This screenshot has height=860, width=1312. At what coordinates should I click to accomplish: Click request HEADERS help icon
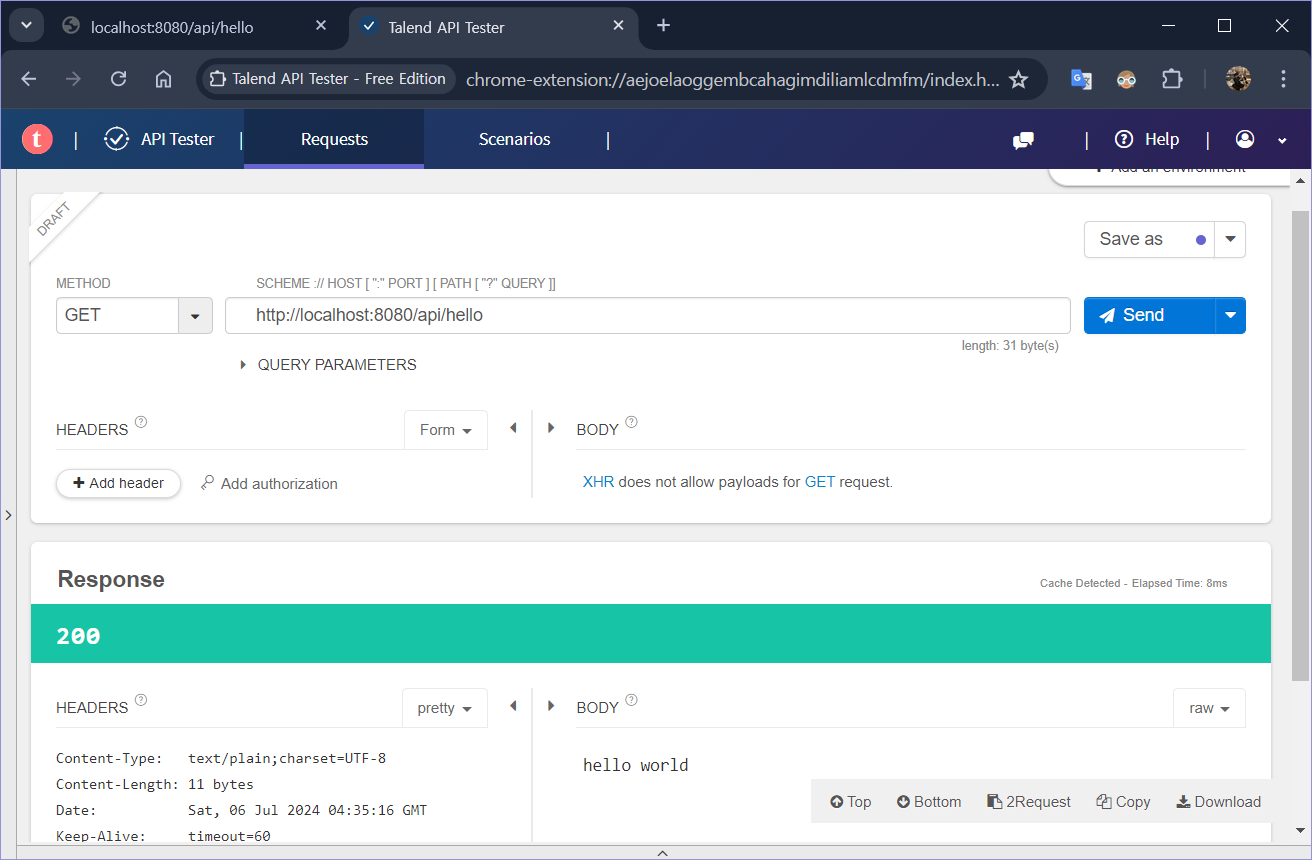tap(141, 422)
